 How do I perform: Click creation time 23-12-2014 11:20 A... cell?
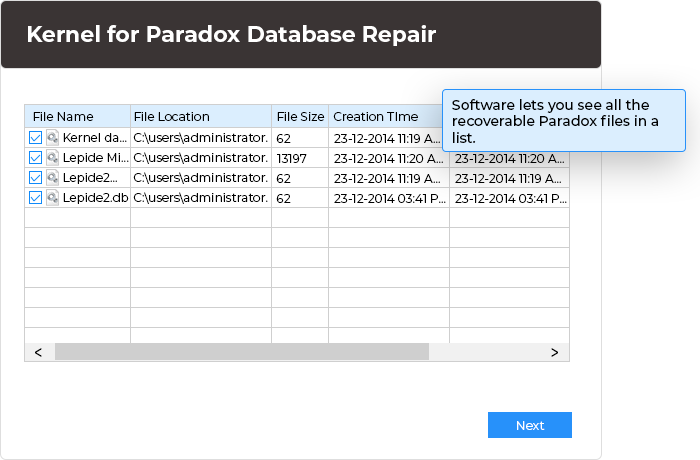pos(389,158)
